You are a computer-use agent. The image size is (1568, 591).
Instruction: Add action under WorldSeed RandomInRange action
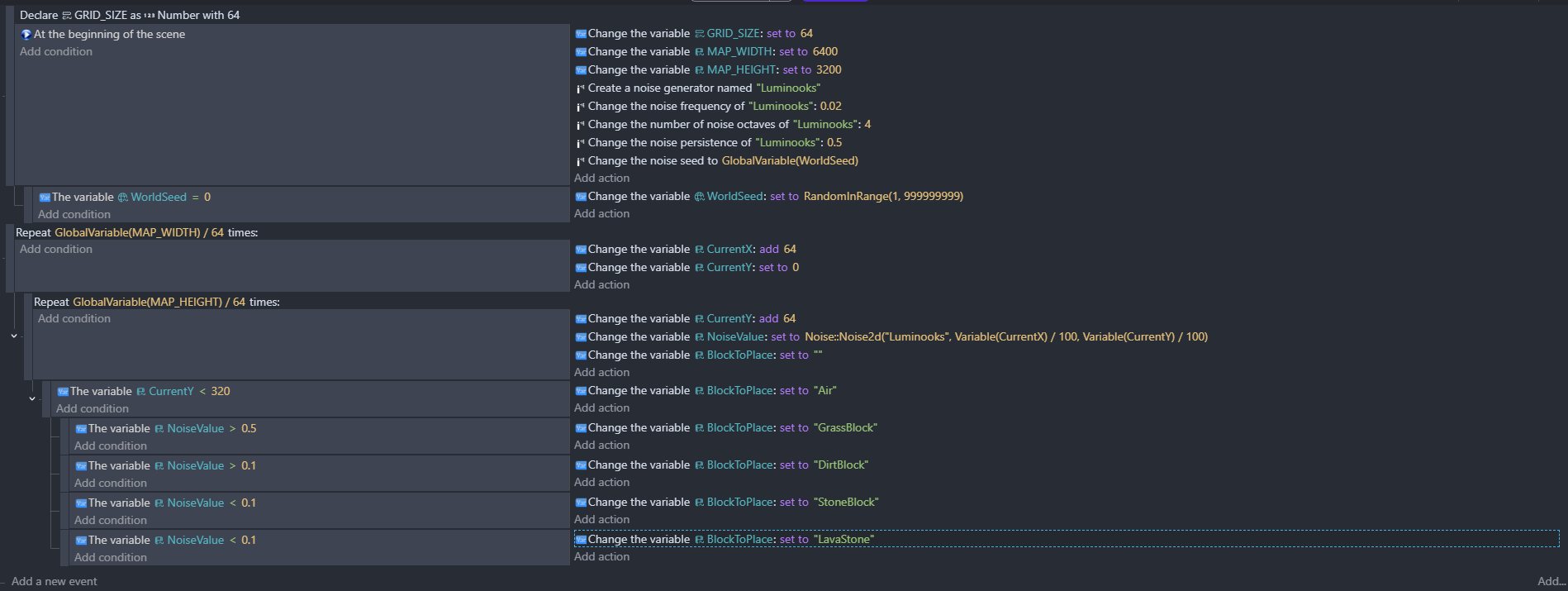click(601, 213)
